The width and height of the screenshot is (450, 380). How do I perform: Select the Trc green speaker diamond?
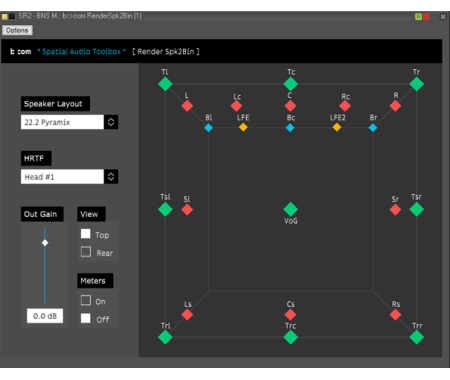290,337
